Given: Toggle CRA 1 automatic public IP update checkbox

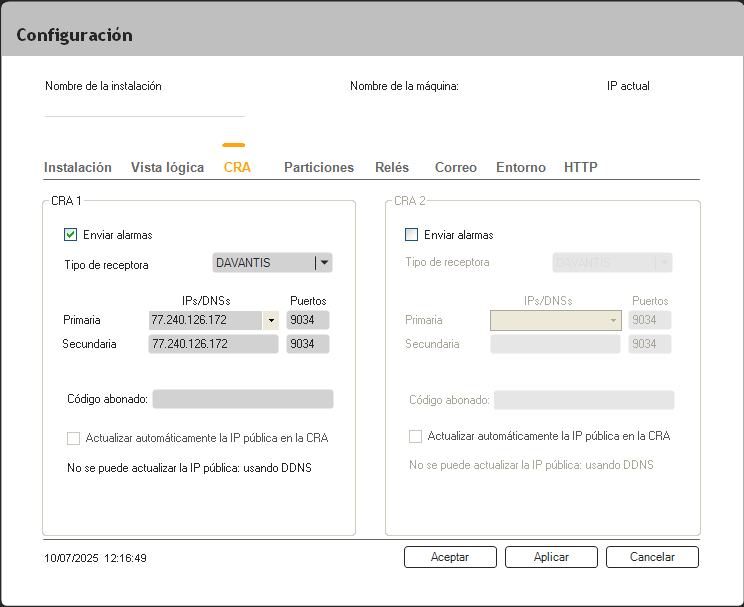Looking at the screenshot, I should pos(73,438).
